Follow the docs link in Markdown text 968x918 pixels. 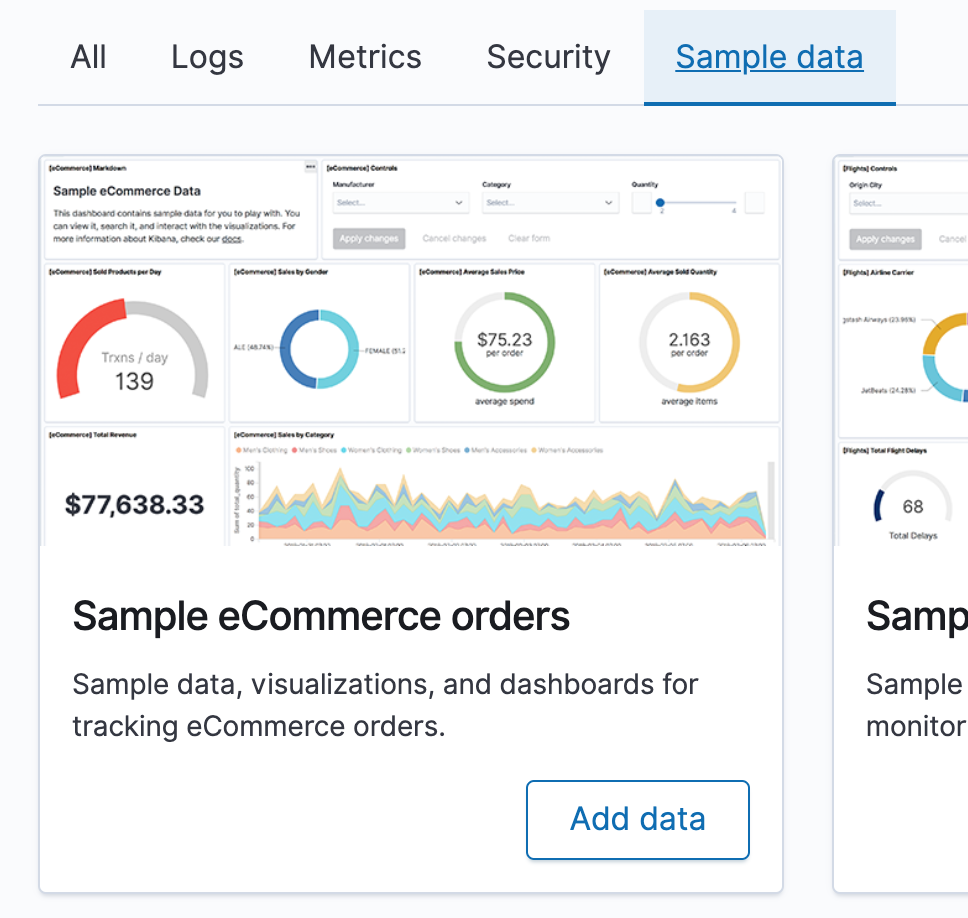point(232,239)
